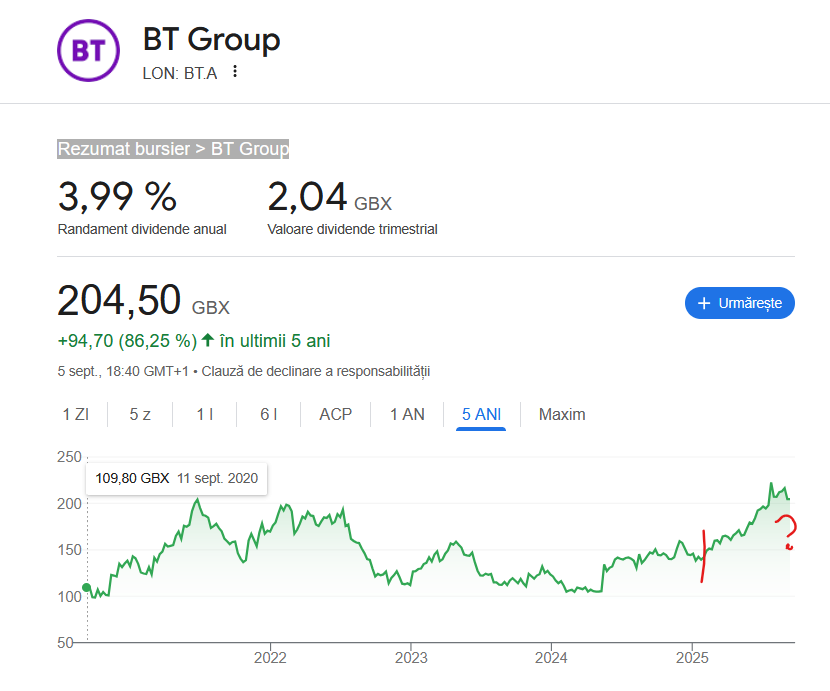Switch to the Maxim range tab
This screenshot has width=830, height=691.
(562, 414)
